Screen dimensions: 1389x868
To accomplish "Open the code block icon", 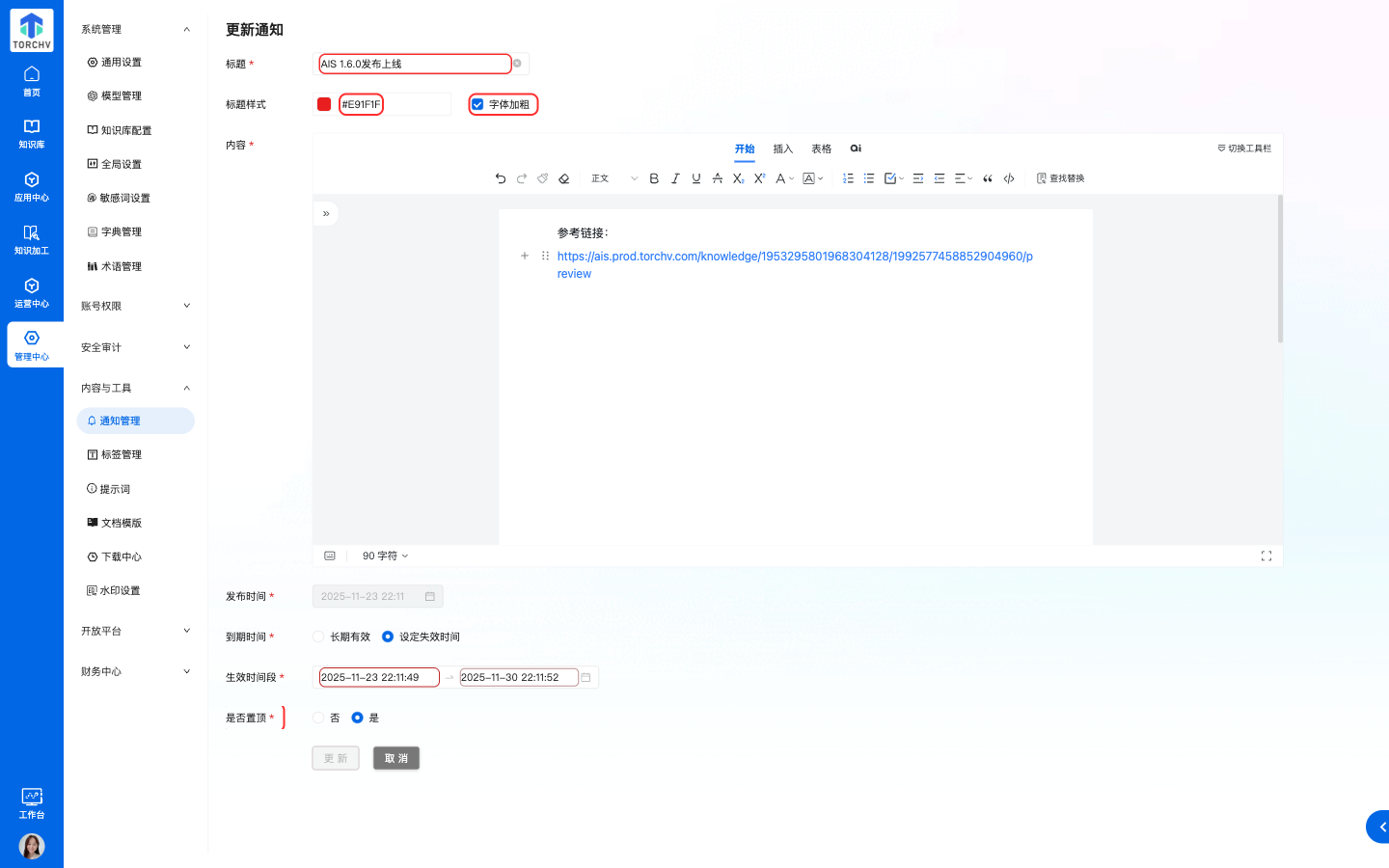I will pyautogui.click(x=1009, y=178).
